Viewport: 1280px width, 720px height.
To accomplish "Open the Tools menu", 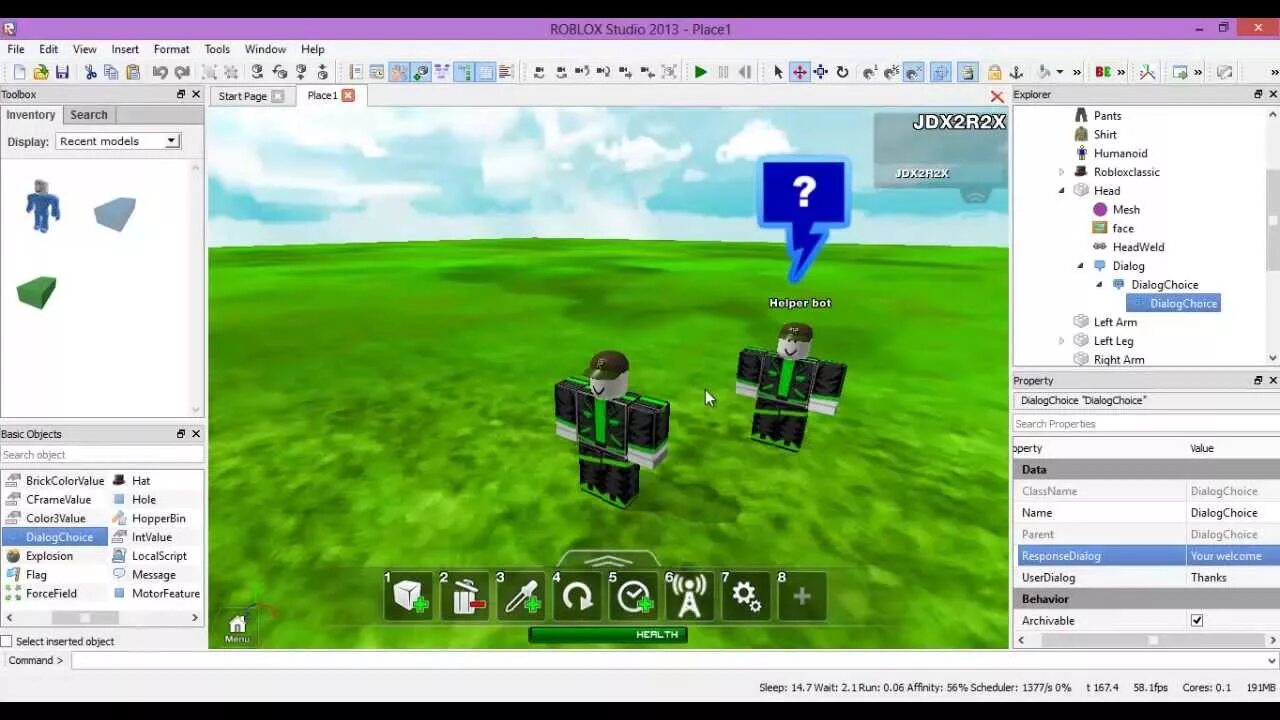I will (x=217, y=49).
